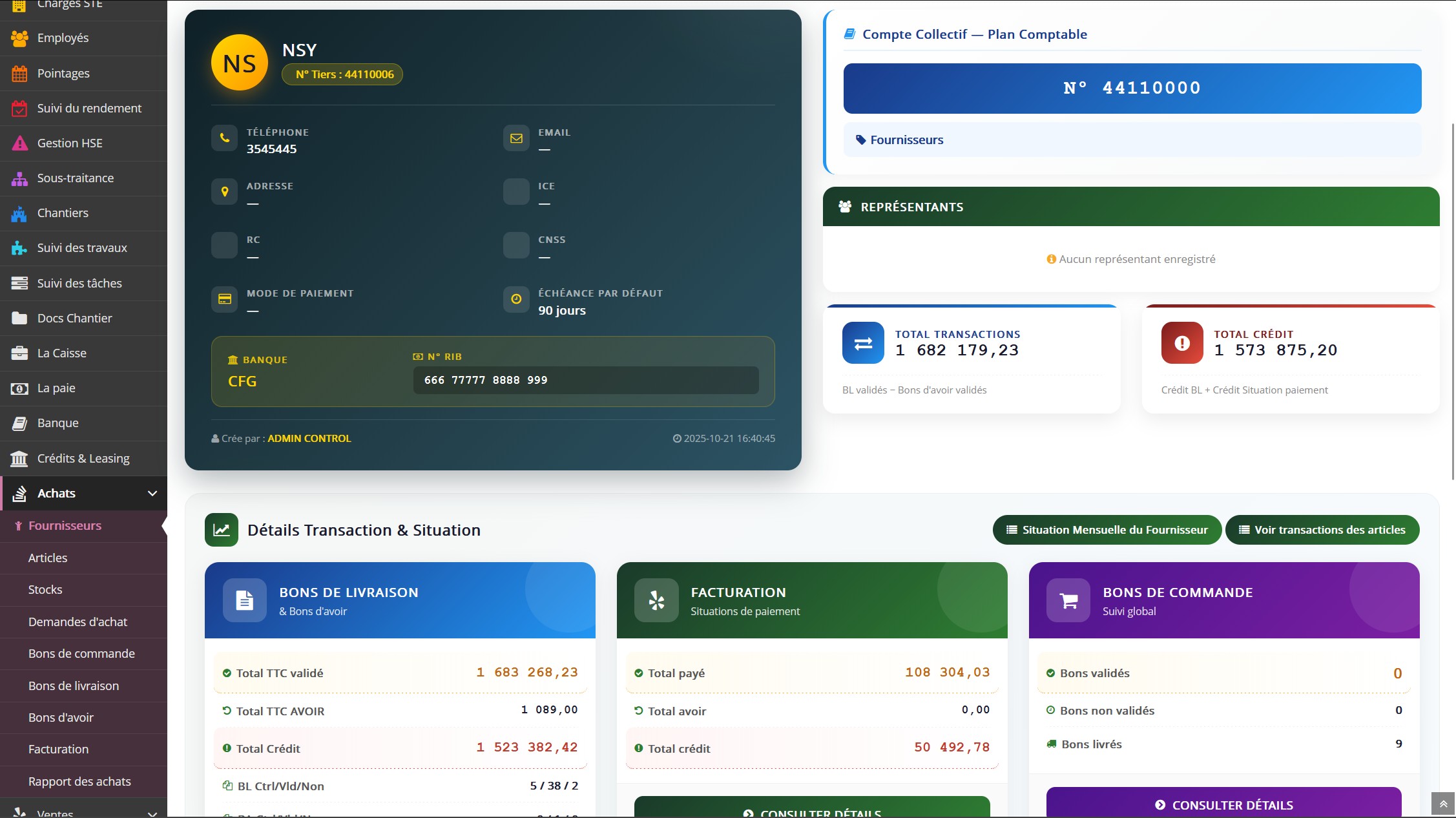This screenshot has width=1456, height=818.
Task: Click the Suivi des tâches list icon
Action: [x=19, y=283]
